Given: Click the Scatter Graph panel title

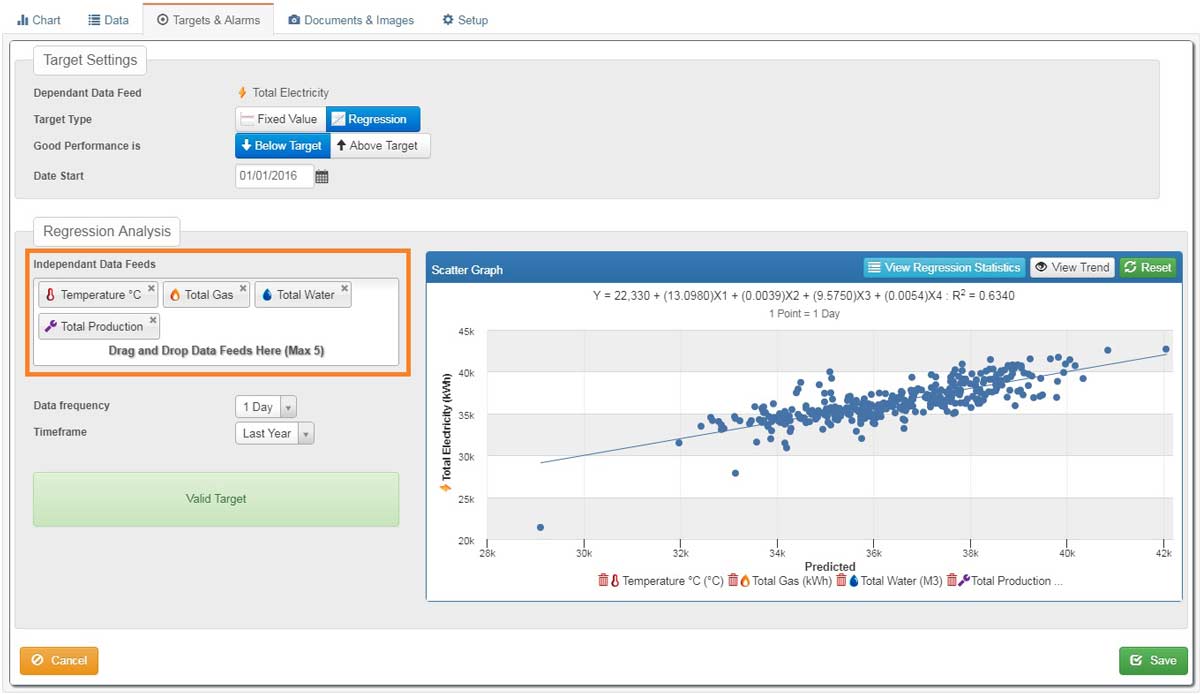Looking at the screenshot, I should (x=467, y=270).
